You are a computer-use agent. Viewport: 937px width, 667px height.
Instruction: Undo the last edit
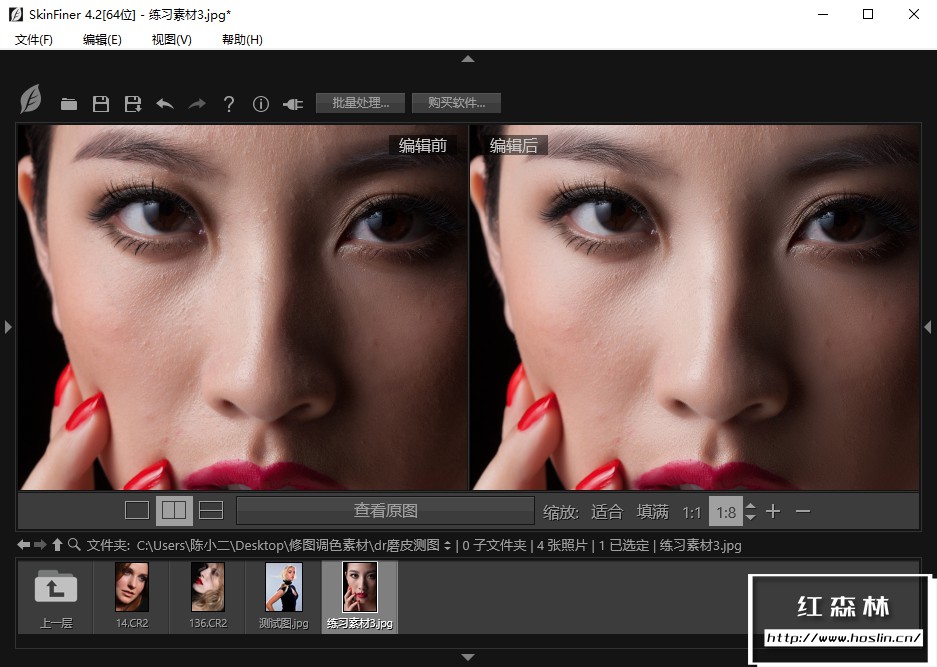click(x=165, y=104)
